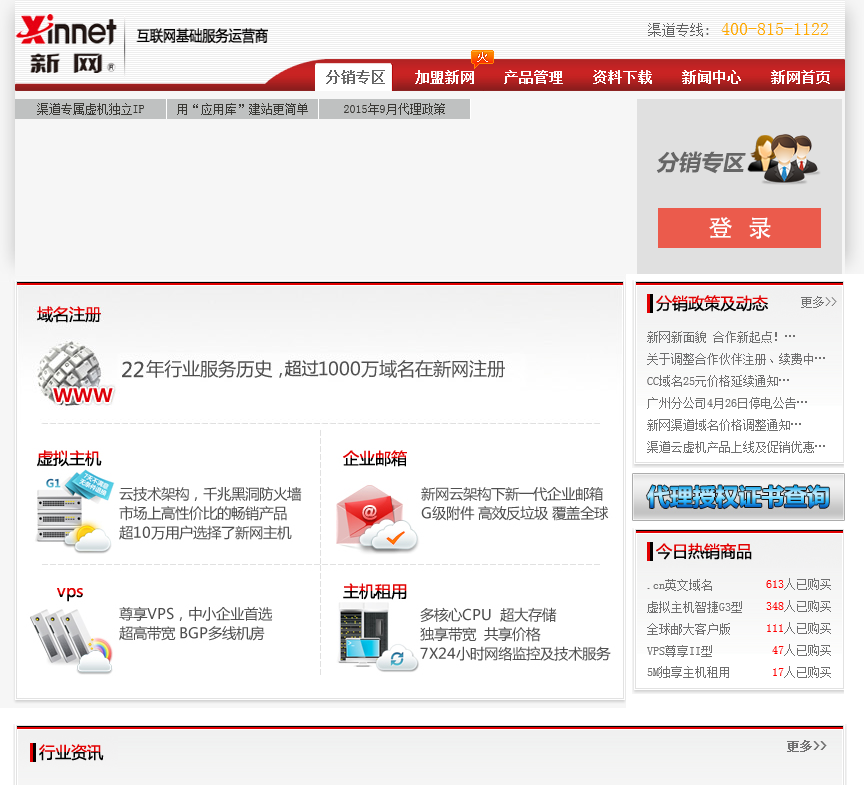Open news item 新网渠道域名价格调整通知
The image size is (864, 785).
click(724, 425)
